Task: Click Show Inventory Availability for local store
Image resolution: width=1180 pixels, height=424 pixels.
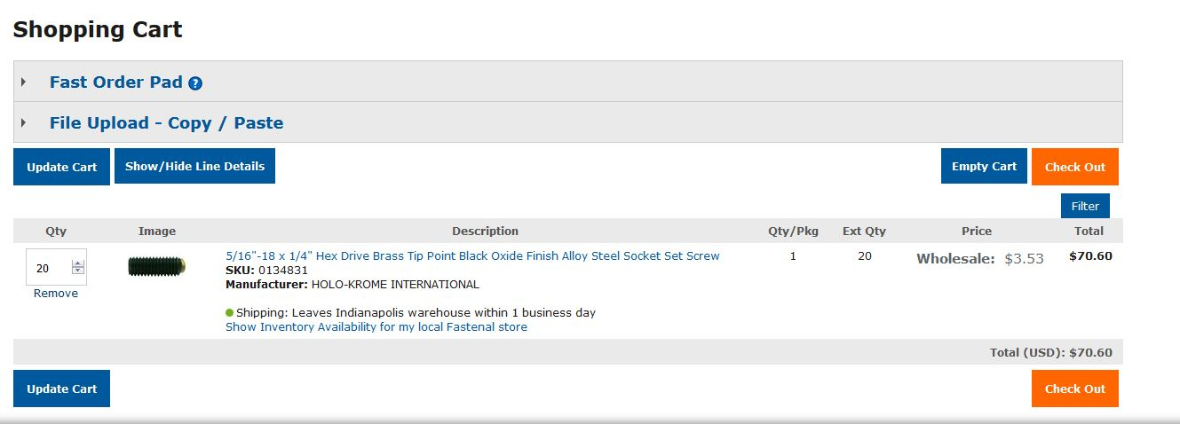Action: (376, 327)
